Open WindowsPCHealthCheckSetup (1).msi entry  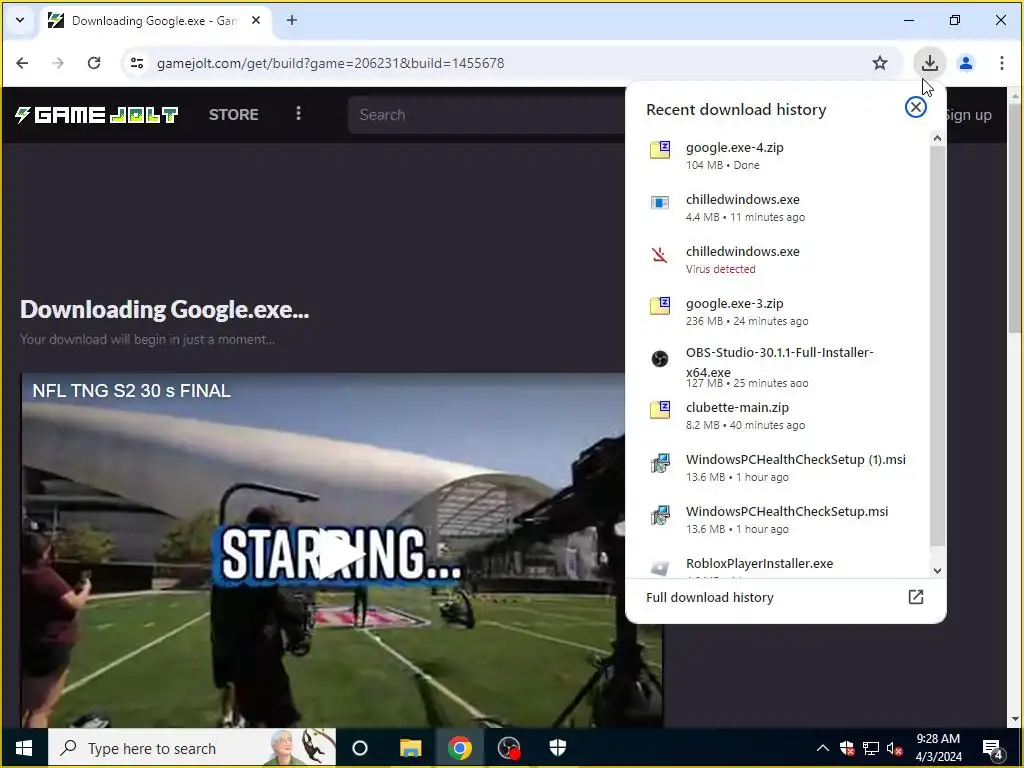777,468
